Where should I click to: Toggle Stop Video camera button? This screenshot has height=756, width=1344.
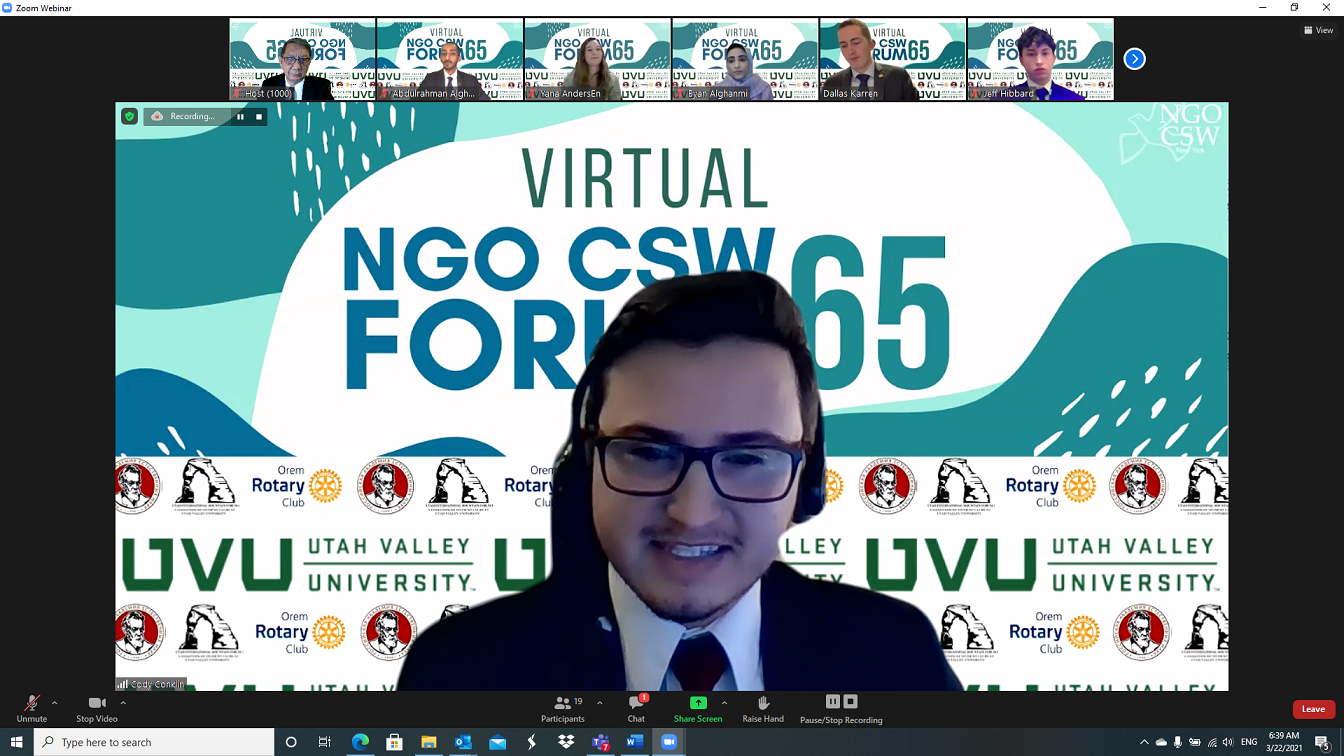[96, 704]
